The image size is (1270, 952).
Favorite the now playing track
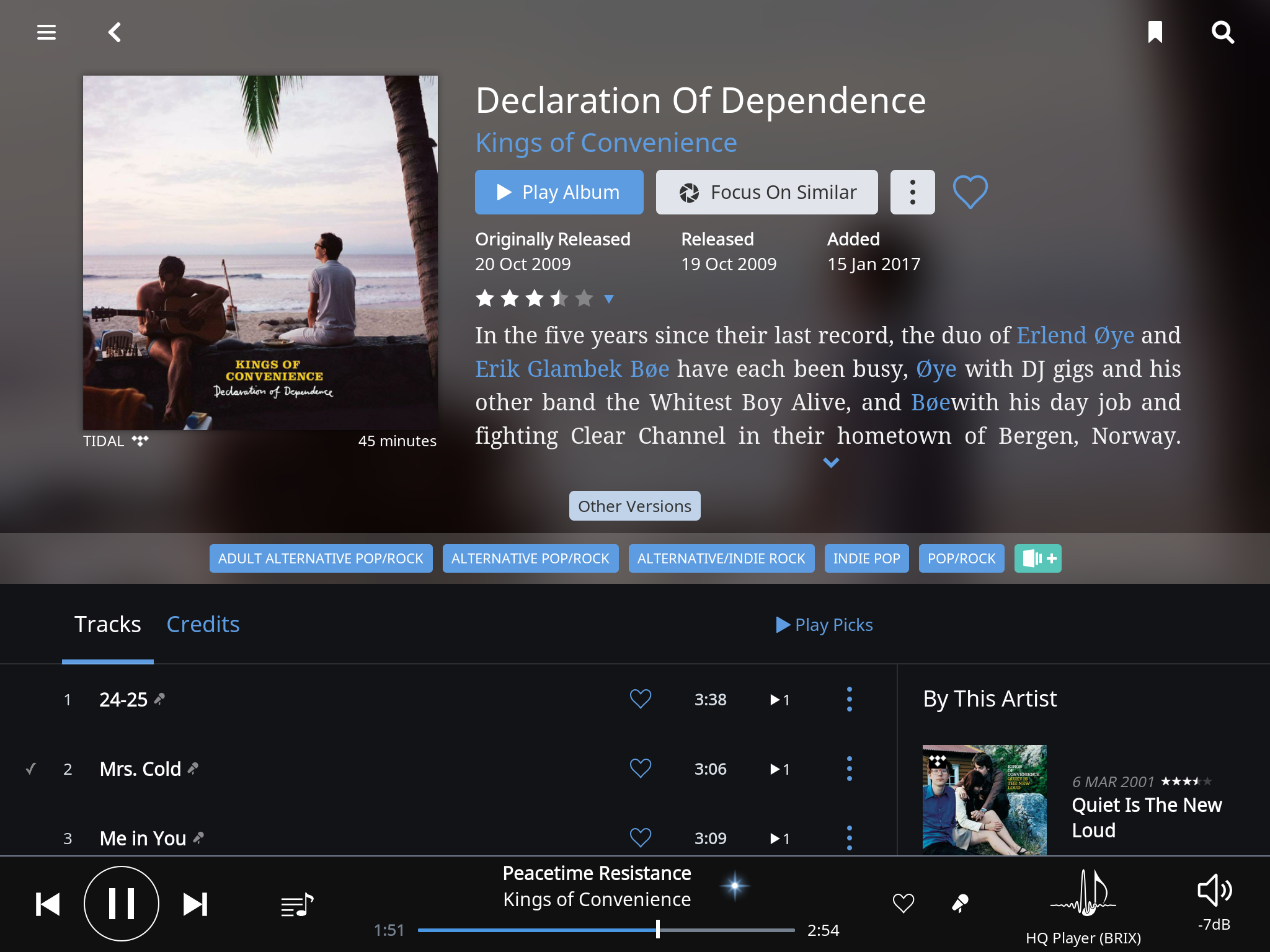(x=903, y=904)
